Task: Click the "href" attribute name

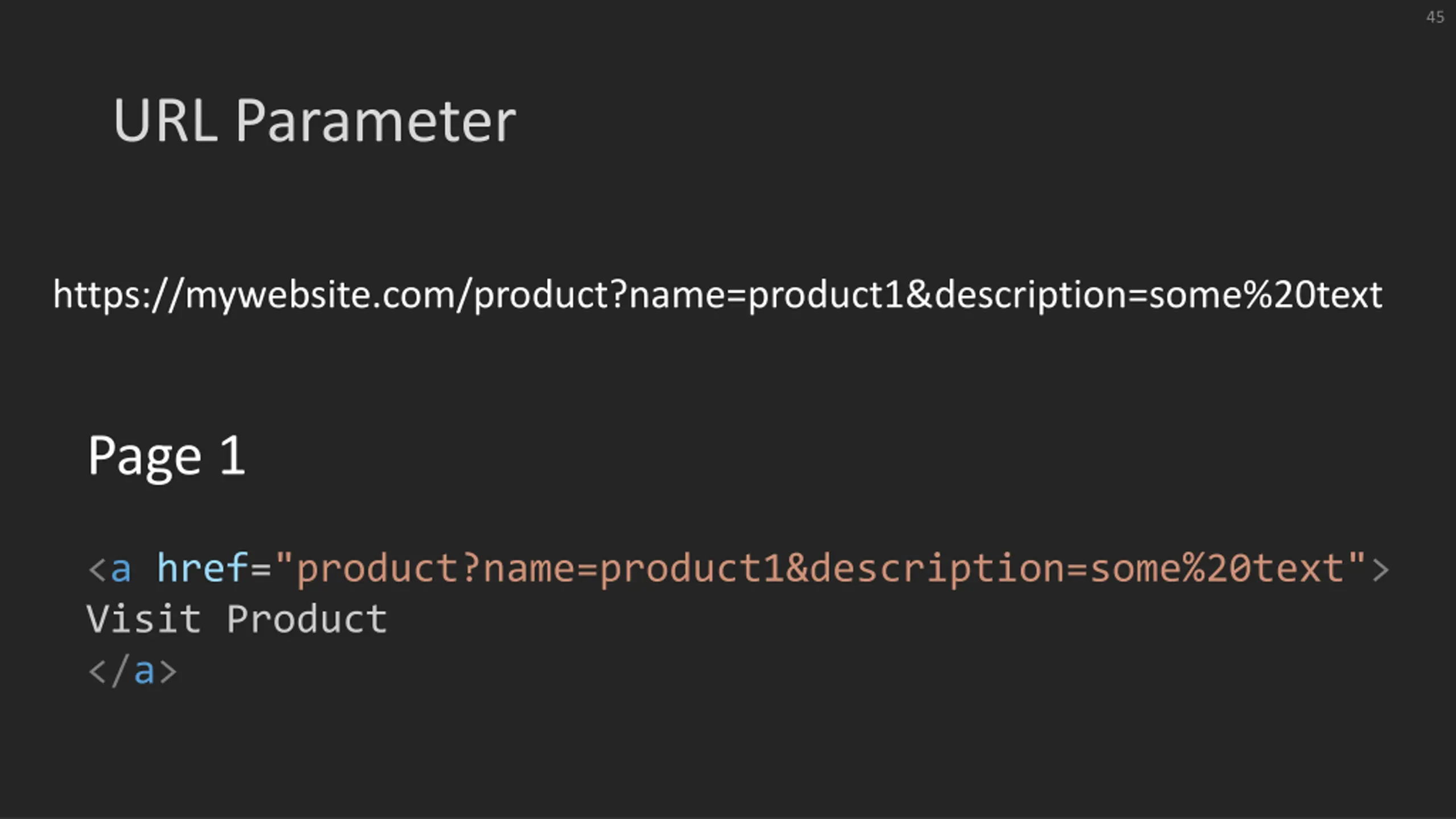Action: pos(202,568)
